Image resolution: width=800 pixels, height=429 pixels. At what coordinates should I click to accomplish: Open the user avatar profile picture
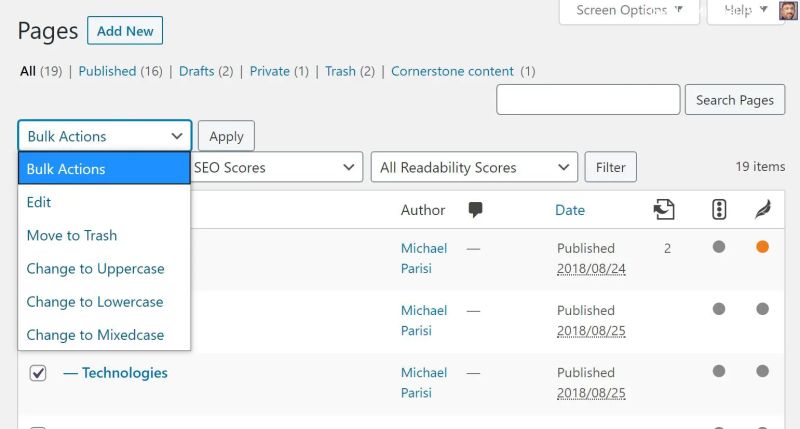(789, 10)
